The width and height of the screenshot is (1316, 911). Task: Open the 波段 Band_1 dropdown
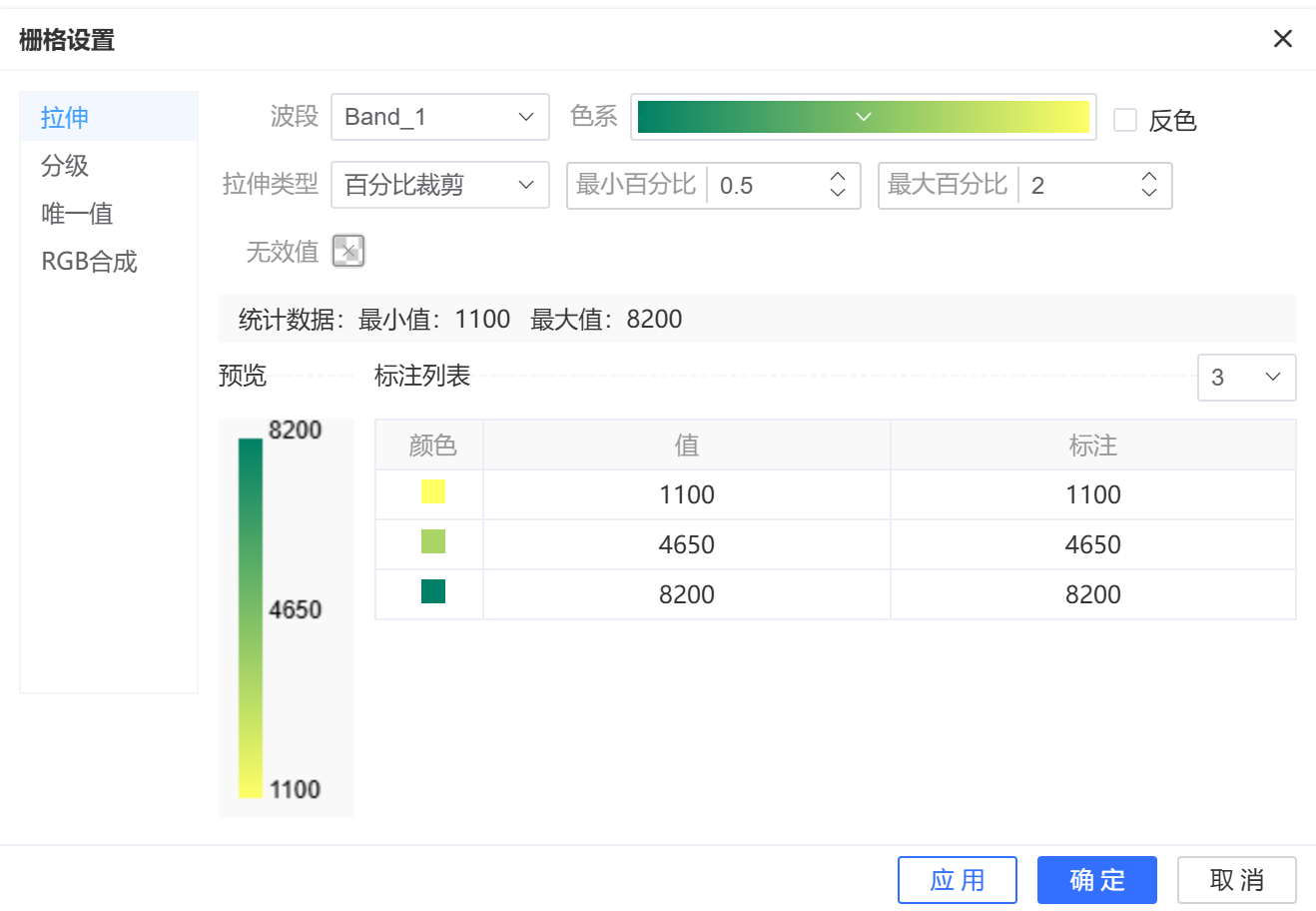click(439, 117)
